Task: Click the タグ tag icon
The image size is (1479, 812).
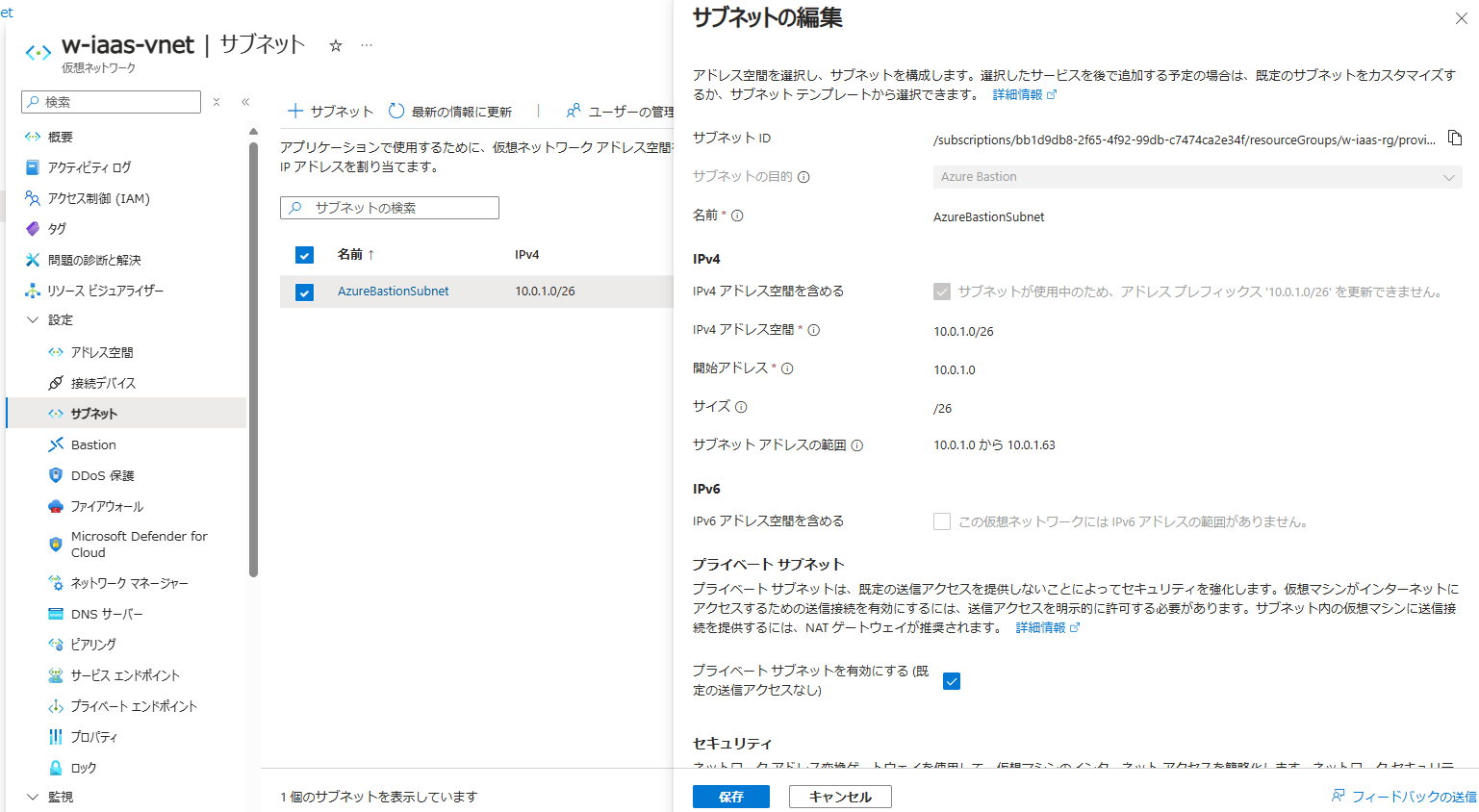Action: pos(33,229)
